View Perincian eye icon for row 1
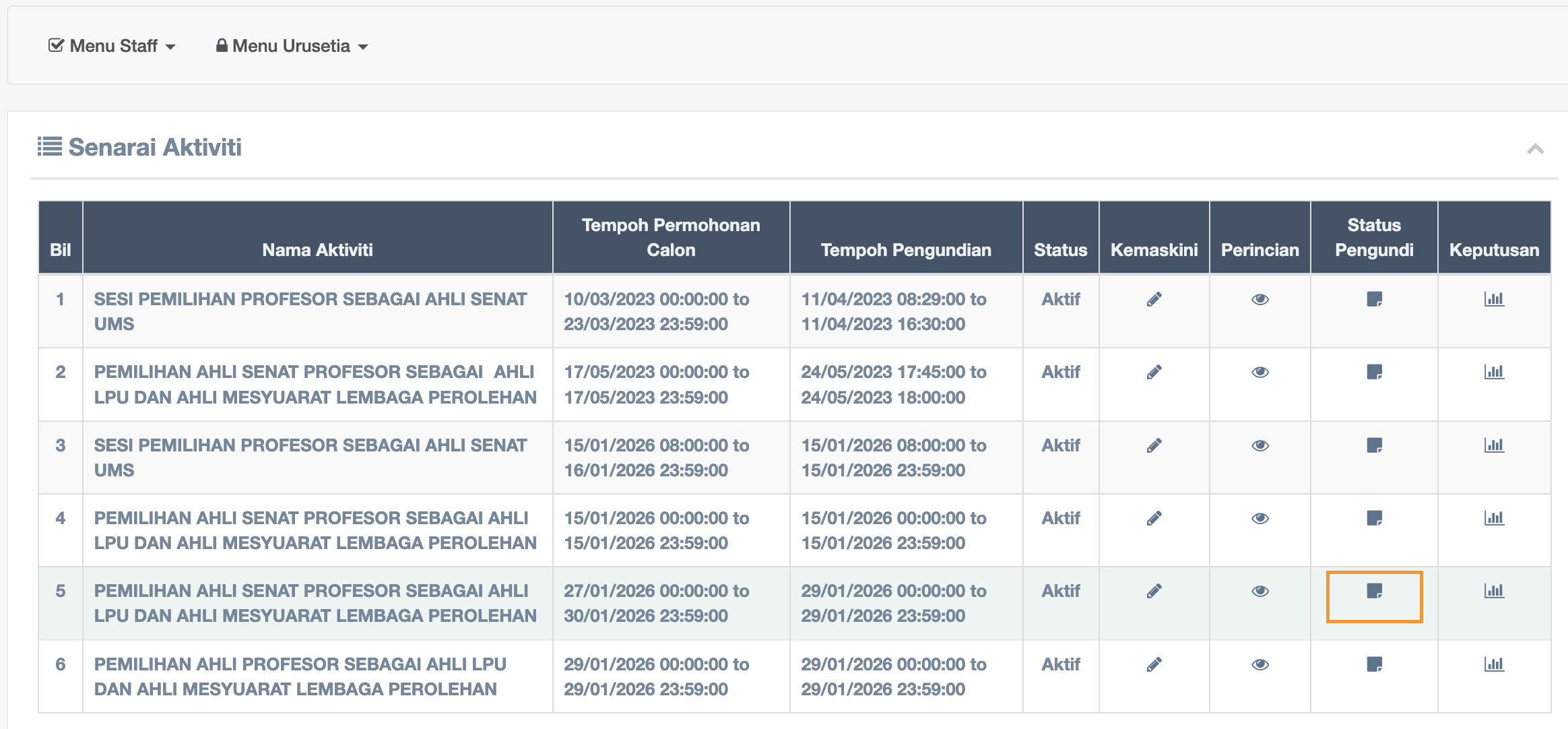The width and height of the screenshot is (1568, 729). click(x=1260, y=300)
